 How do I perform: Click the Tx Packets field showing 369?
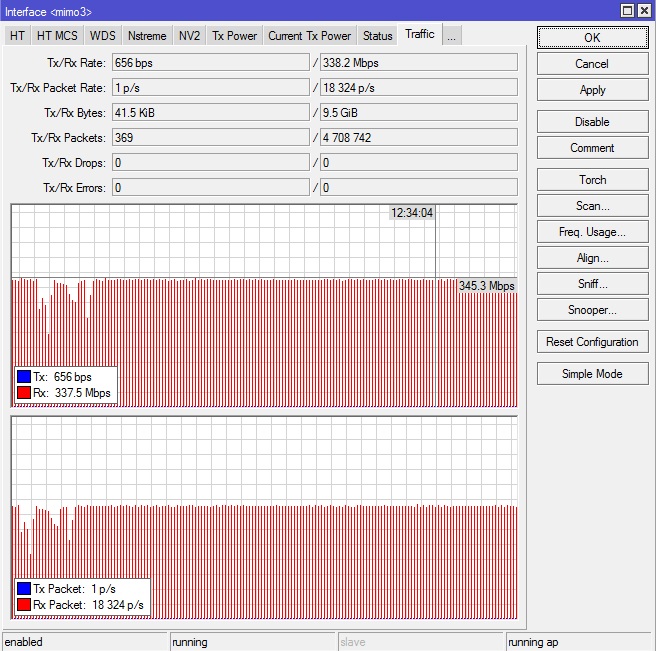pyautogui.click(x=211, y=138)
